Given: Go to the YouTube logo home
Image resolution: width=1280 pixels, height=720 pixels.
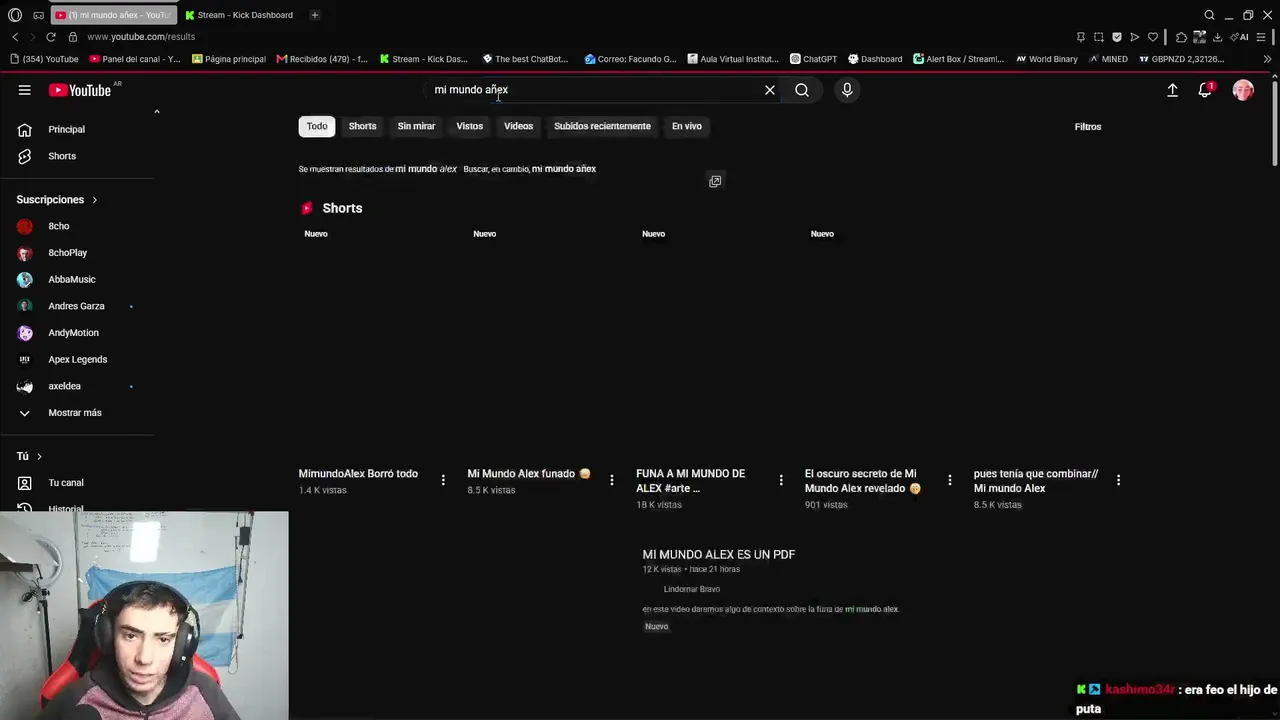Looking at the screenshot, I should 80,90.
